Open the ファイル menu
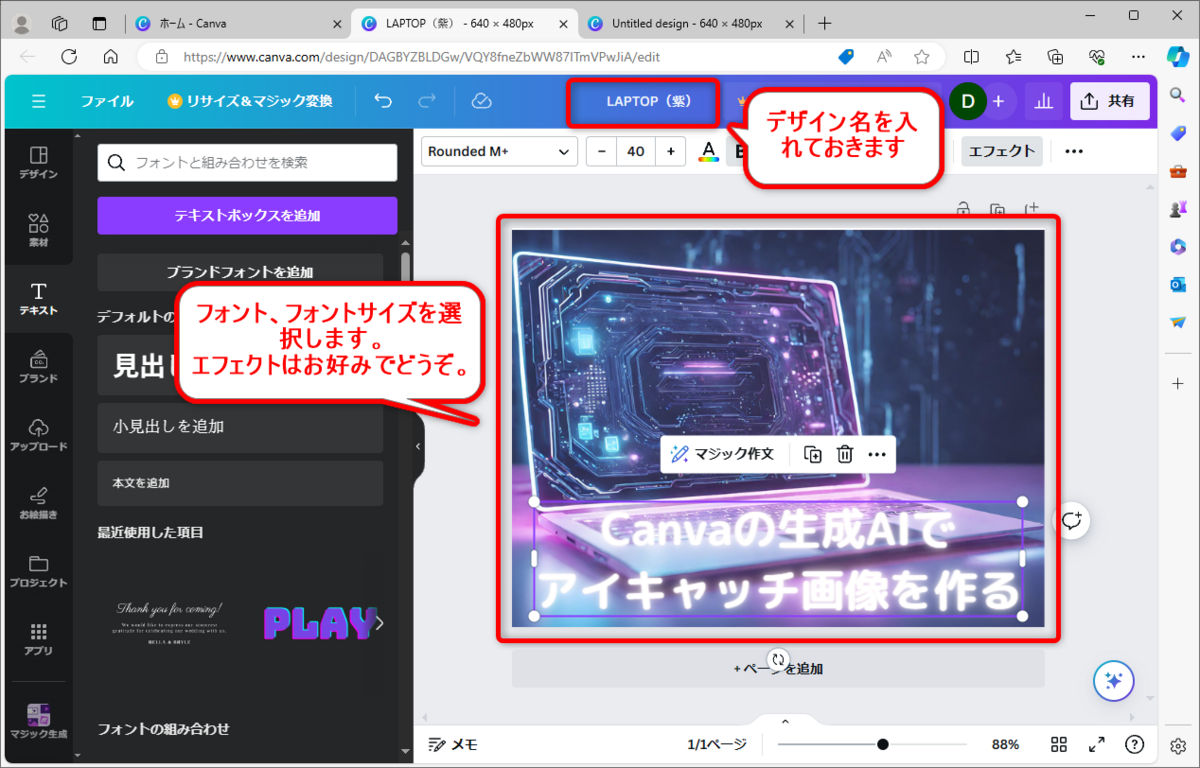Viewport: 1200px width, 768px height. coord(107,101)
